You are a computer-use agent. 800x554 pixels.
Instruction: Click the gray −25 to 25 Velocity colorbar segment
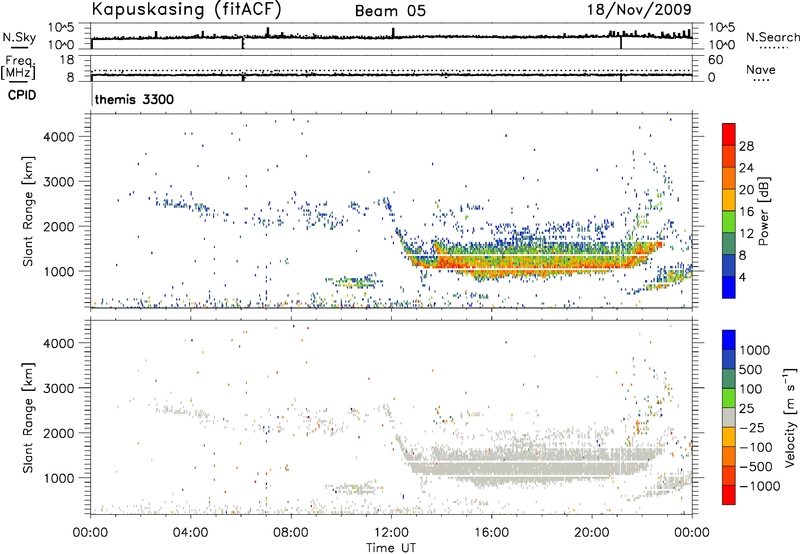pyautogui.click(x=729, y=417)
